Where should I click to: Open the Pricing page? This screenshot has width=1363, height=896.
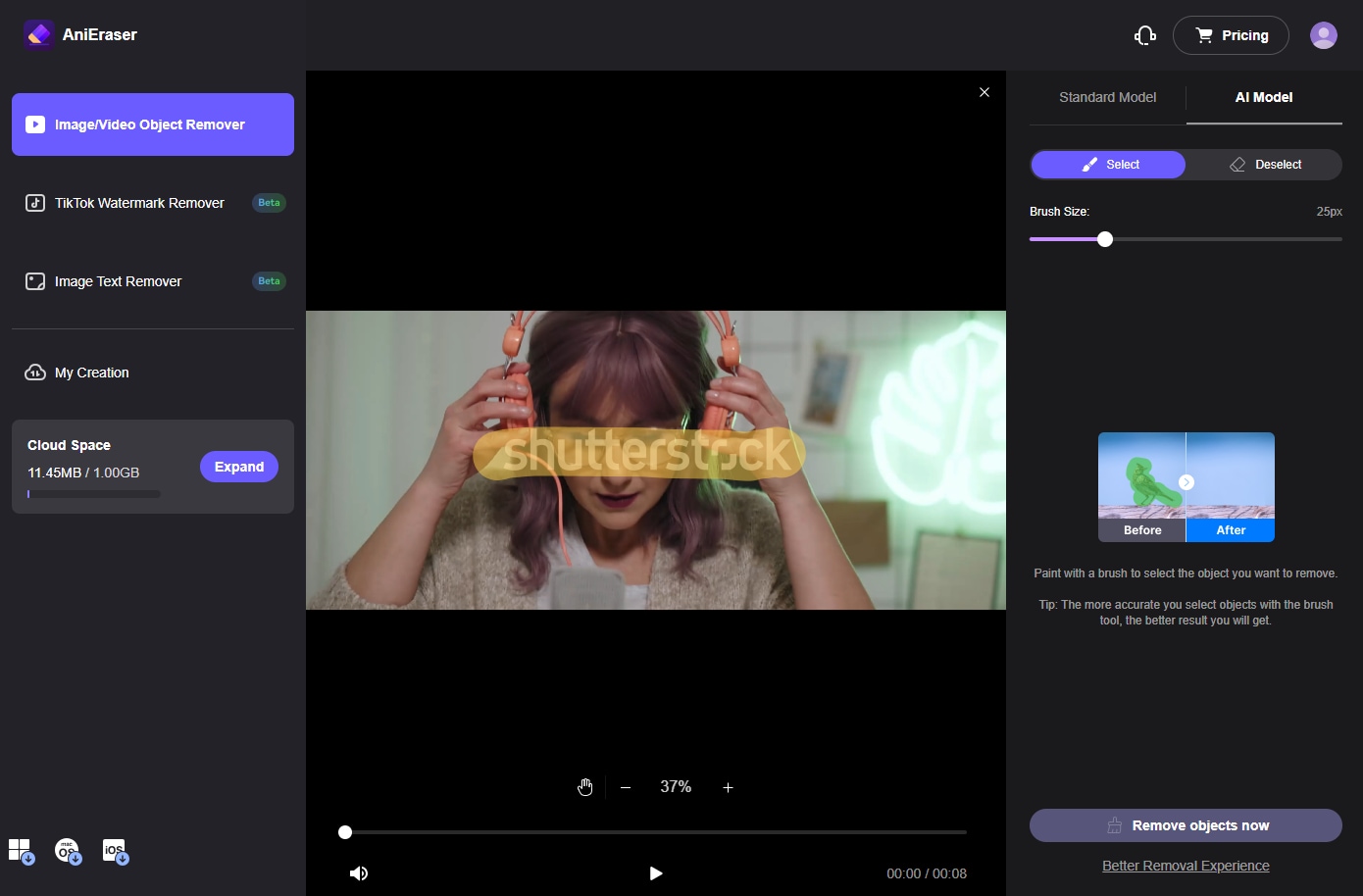point(1231,35)
